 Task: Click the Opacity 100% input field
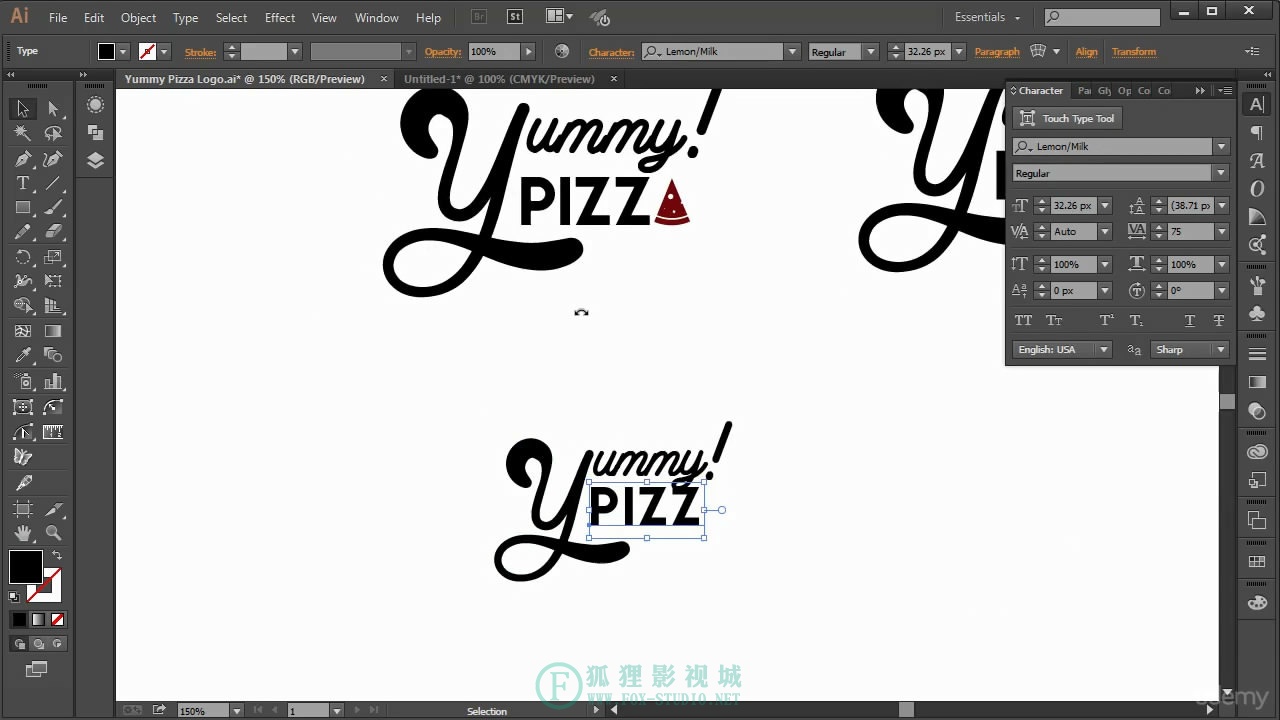494,52
